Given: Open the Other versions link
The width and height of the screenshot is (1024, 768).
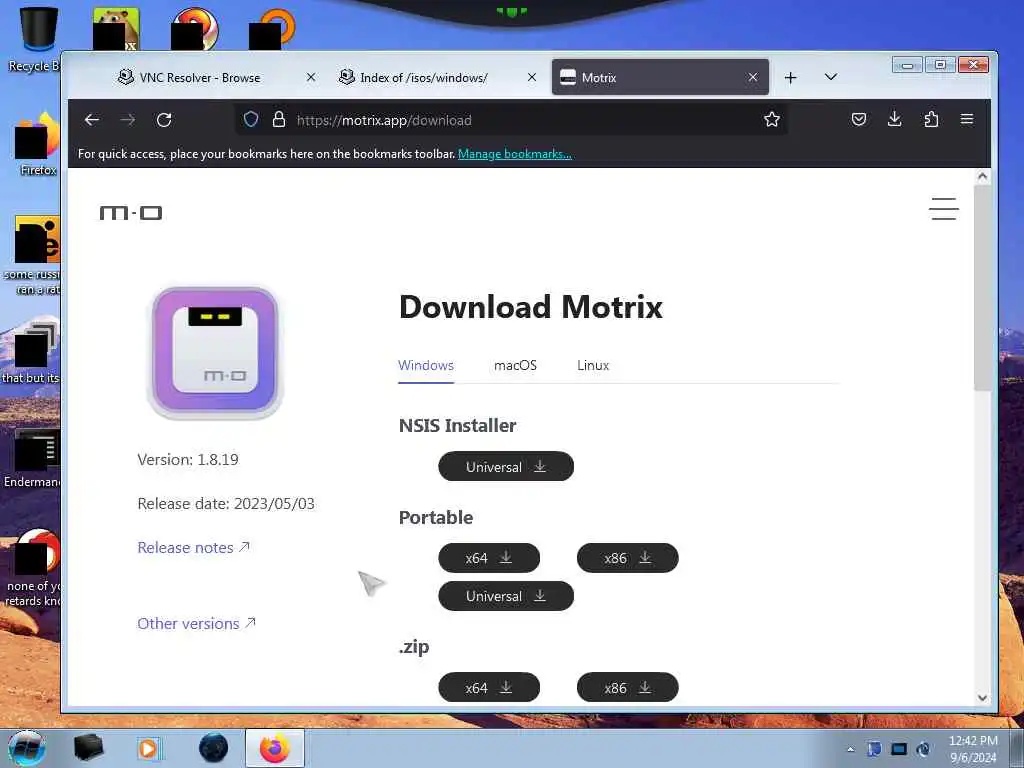Looking at the screenshot, I should click(196, 624).
